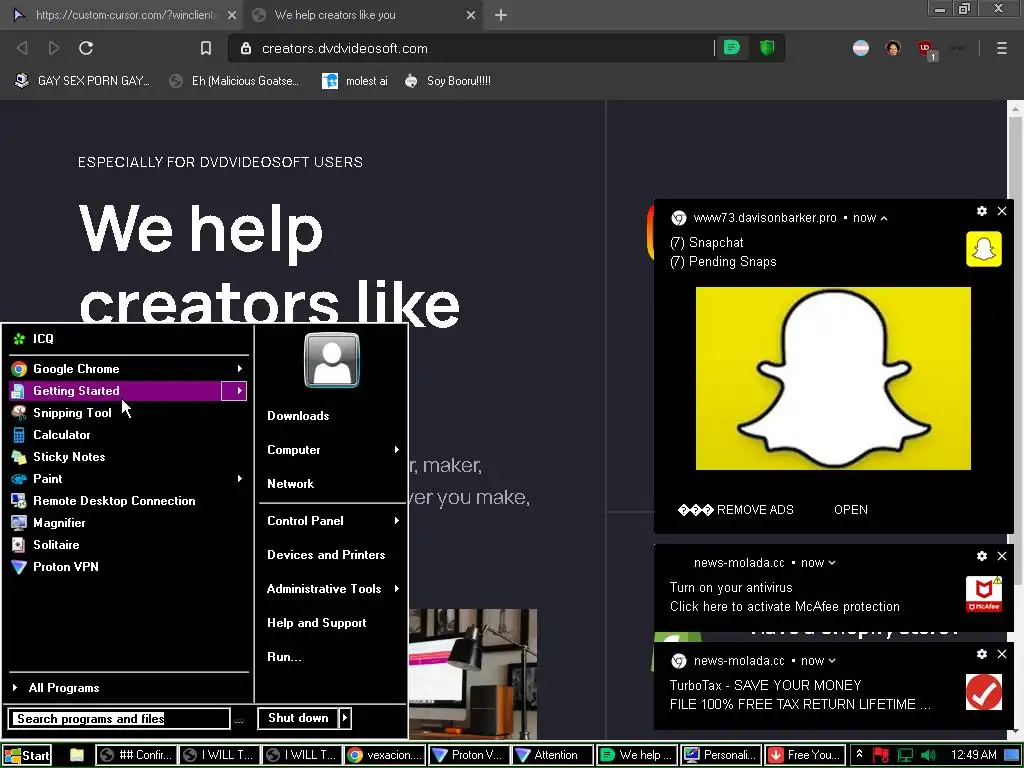1024x768 pixels.
Task: Expand the TurboTax notification chevron
Action: pos(832,661)
